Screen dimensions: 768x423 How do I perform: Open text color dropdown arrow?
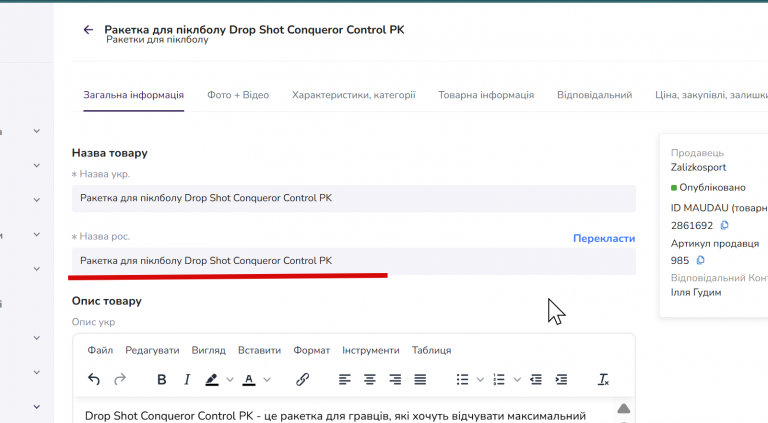(267, 379)
